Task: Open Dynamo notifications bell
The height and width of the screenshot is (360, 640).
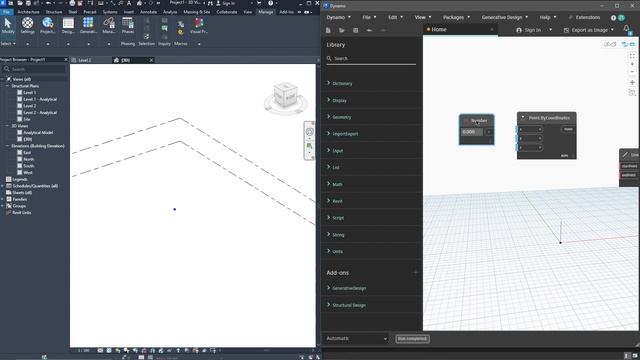Action: [627, 29]
